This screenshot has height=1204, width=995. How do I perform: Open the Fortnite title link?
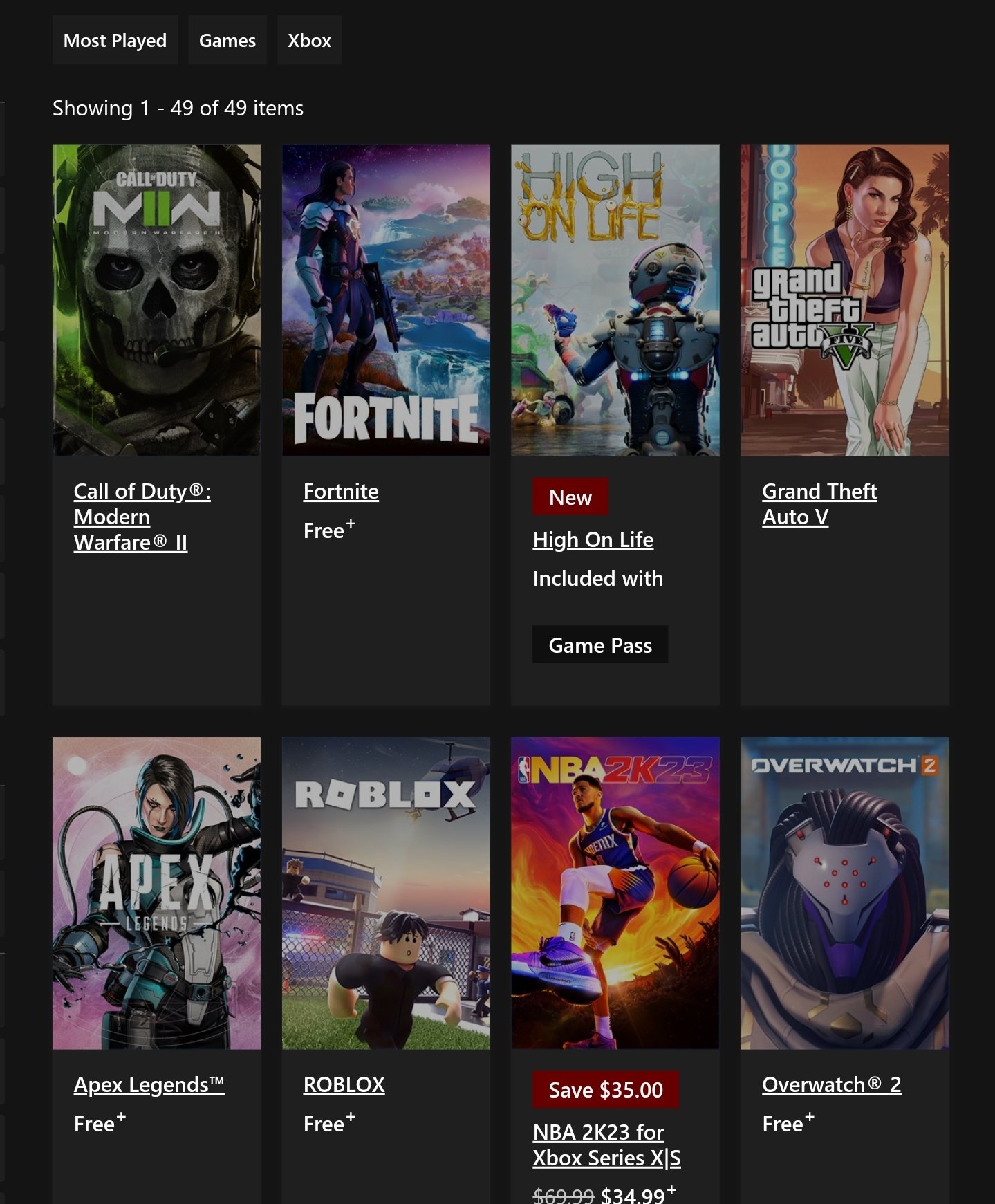pos(341,492)
